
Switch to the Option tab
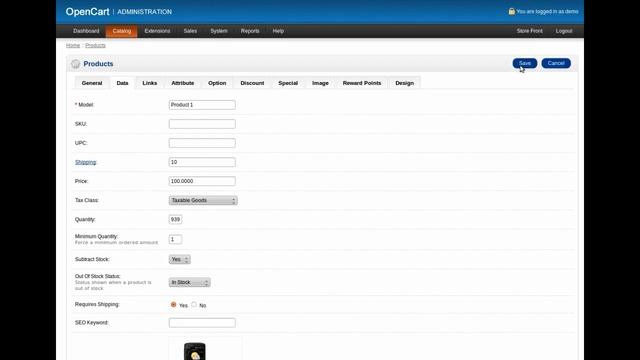click(217, 83)
